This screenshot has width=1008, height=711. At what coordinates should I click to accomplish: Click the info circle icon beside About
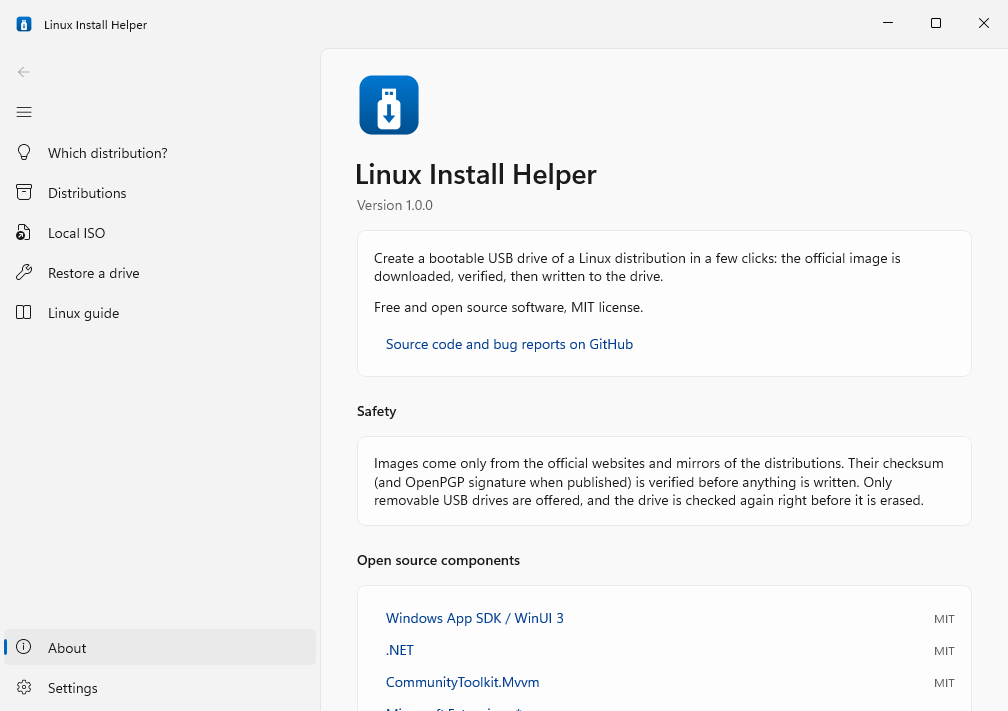24,647
